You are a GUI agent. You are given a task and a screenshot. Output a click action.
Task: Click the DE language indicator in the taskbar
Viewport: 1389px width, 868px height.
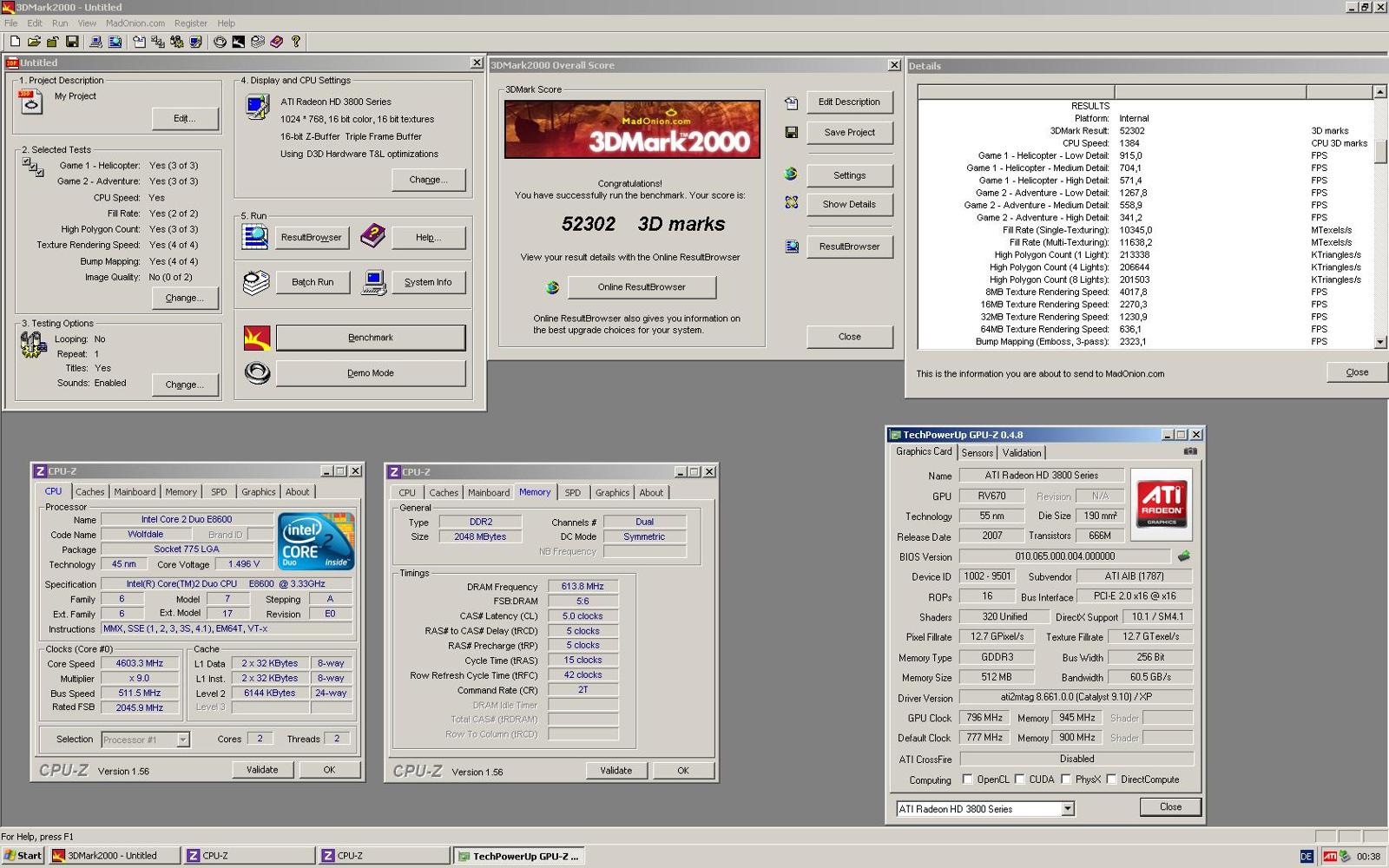(x=1307, y=856)
